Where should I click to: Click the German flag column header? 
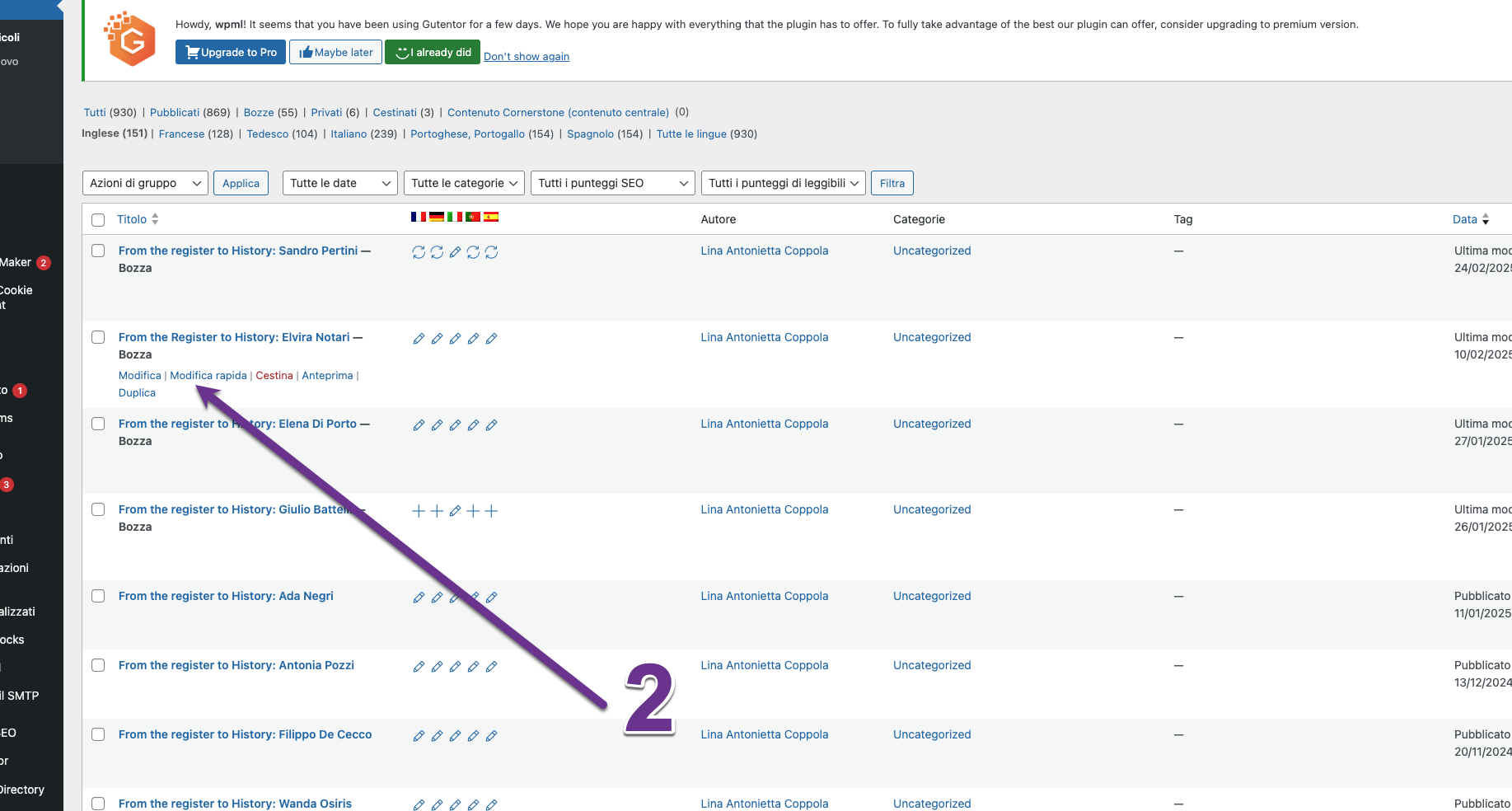click(437, 218)
